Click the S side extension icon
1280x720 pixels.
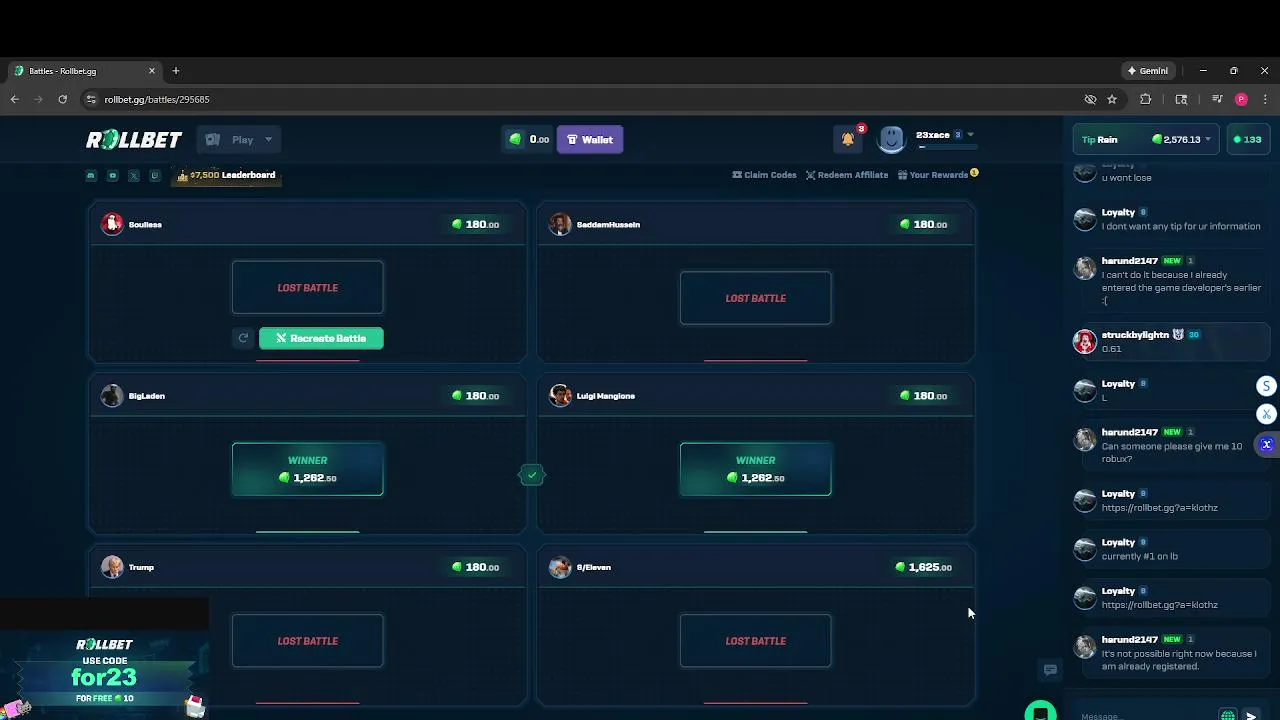click(x=1266, y=386)
